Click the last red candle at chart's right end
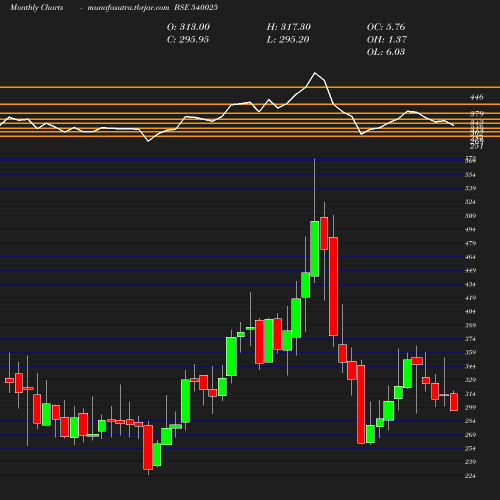 [454, 402]
